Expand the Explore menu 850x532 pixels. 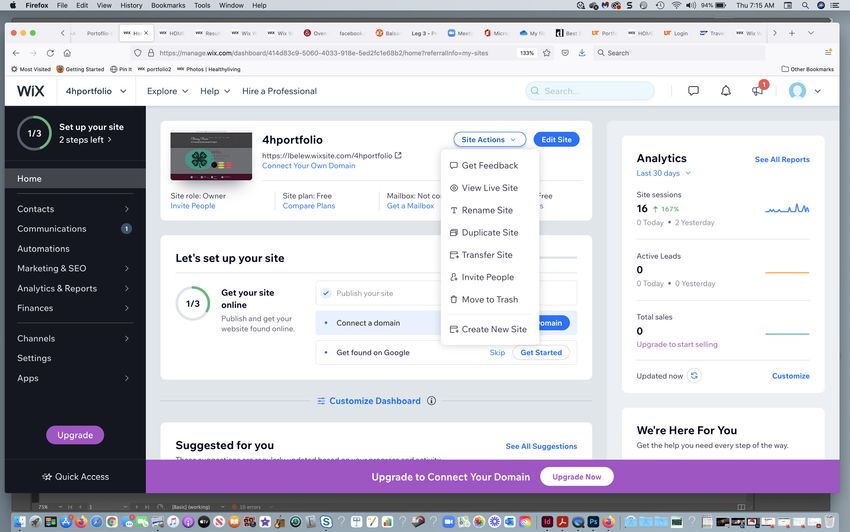168,91
